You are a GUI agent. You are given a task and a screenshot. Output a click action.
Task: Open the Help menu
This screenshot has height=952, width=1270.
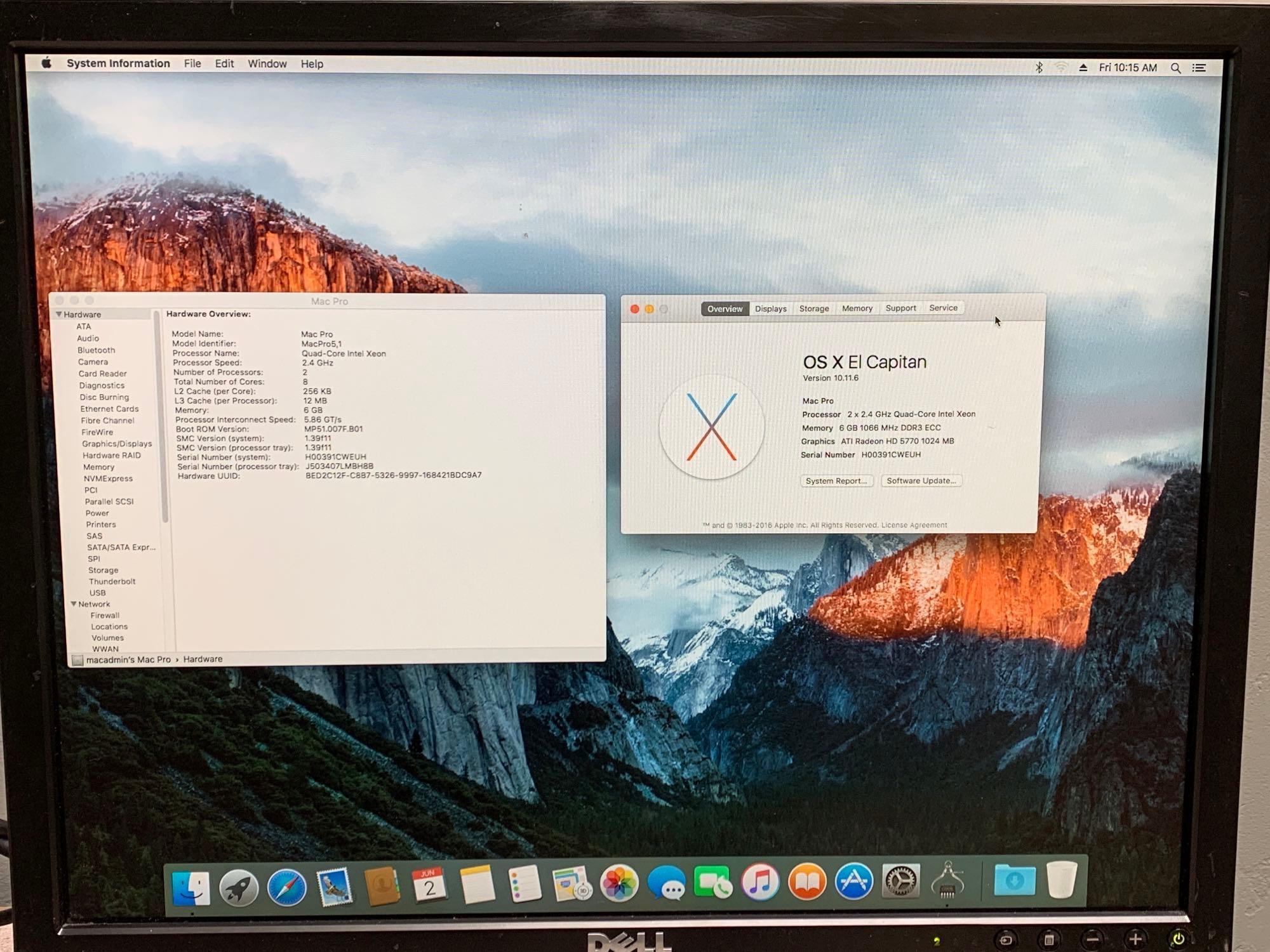point(312,64)
